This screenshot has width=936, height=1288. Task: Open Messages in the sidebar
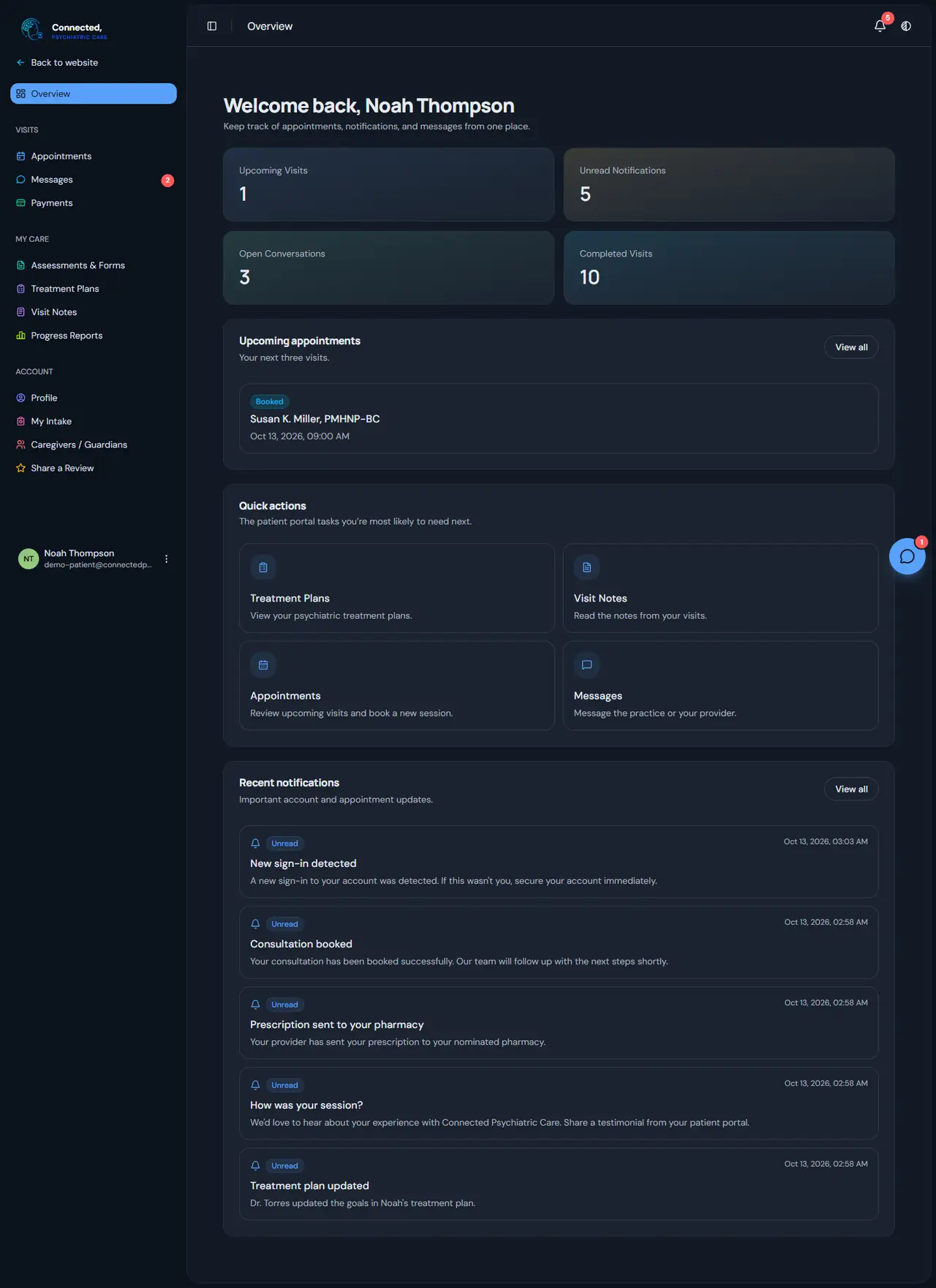click(x=94, y=180)
